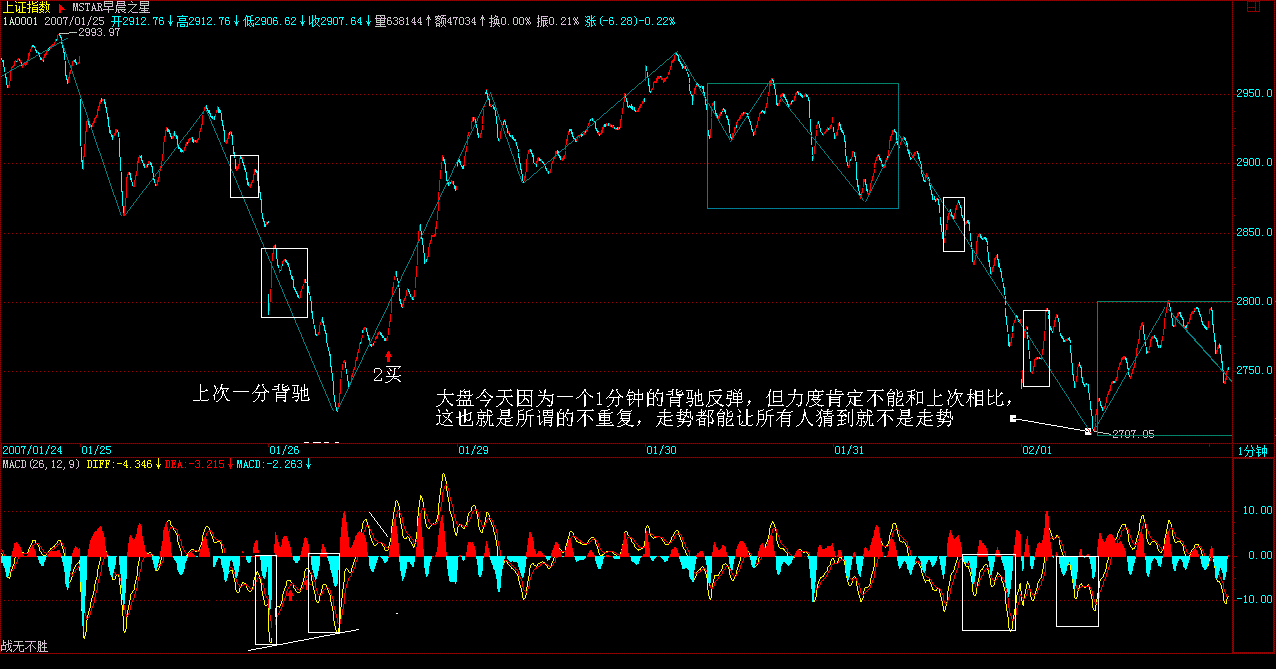1276x669 pixels.
Task: Click the red arrow beside 上证指数 title
Action: coord(62,7)
